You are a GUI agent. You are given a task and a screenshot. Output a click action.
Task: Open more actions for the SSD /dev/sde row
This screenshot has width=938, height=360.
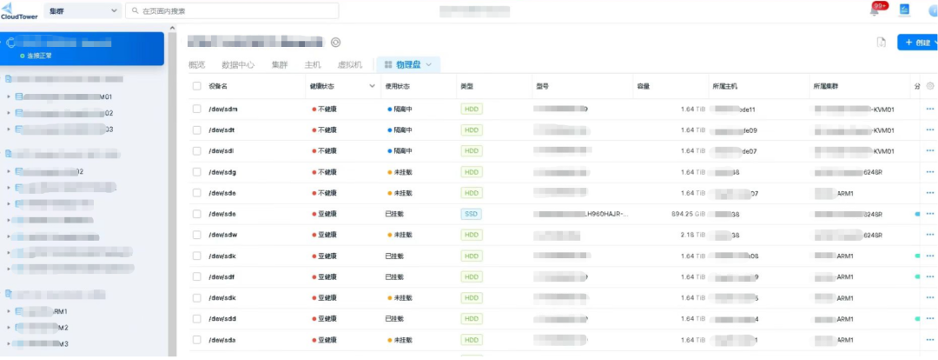point(930,214)
